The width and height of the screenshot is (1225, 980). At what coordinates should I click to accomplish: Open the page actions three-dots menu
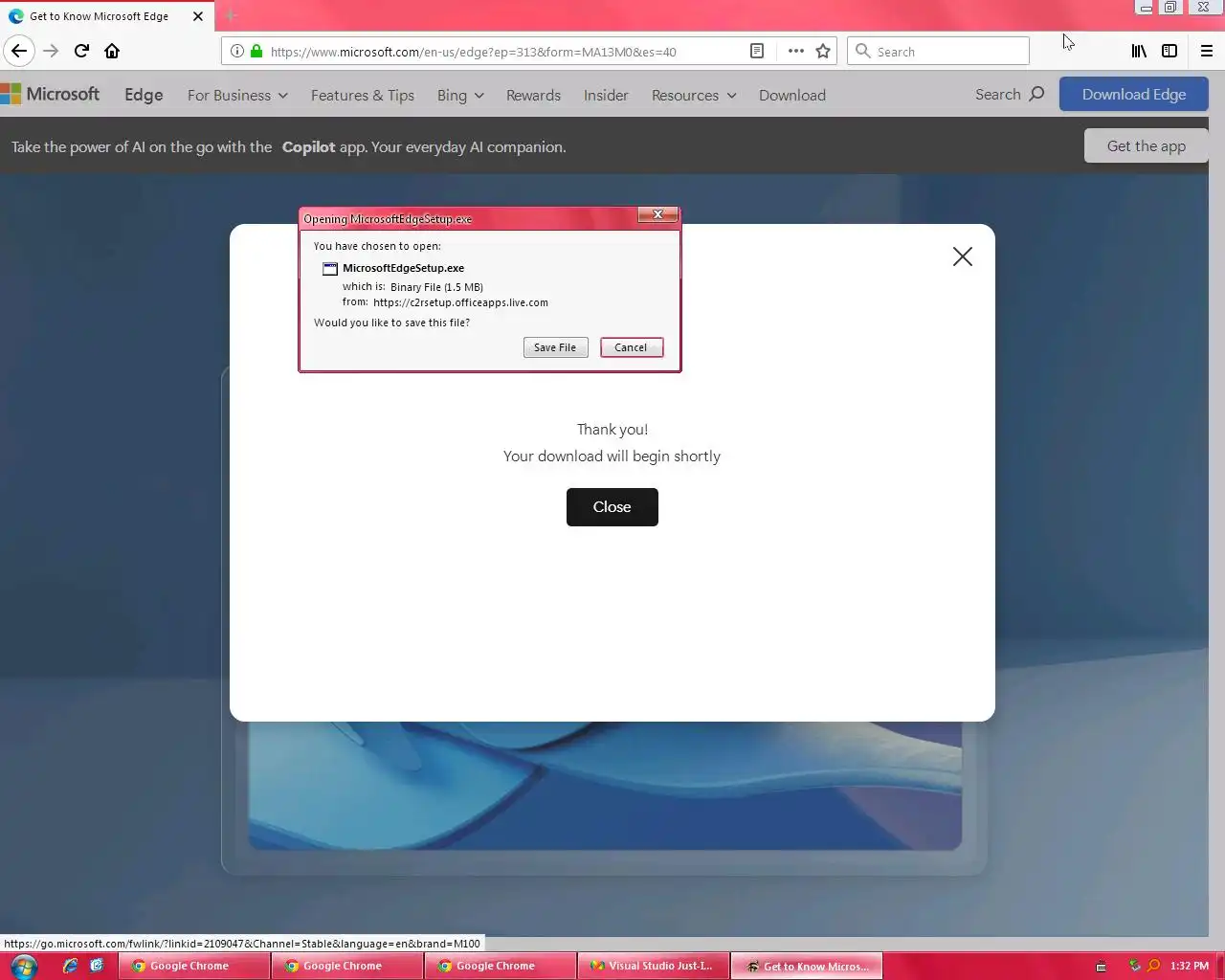795,51
